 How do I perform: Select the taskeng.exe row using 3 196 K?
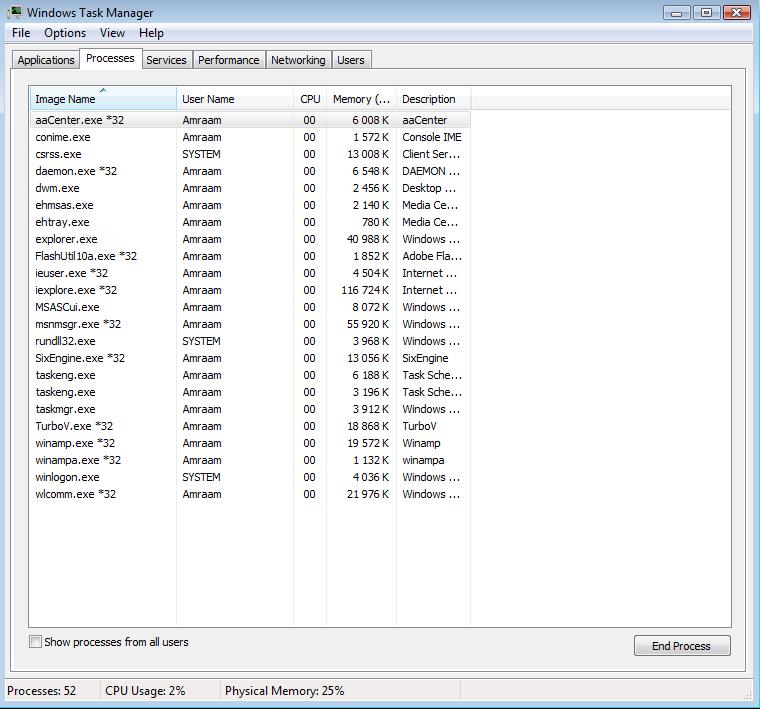click(x=250, y=392)
